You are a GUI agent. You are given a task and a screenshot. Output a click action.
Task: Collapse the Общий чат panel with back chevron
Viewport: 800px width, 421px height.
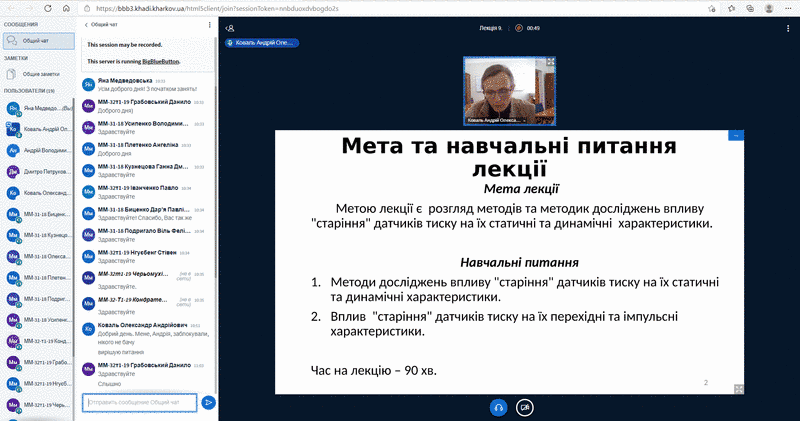point(86,24)
